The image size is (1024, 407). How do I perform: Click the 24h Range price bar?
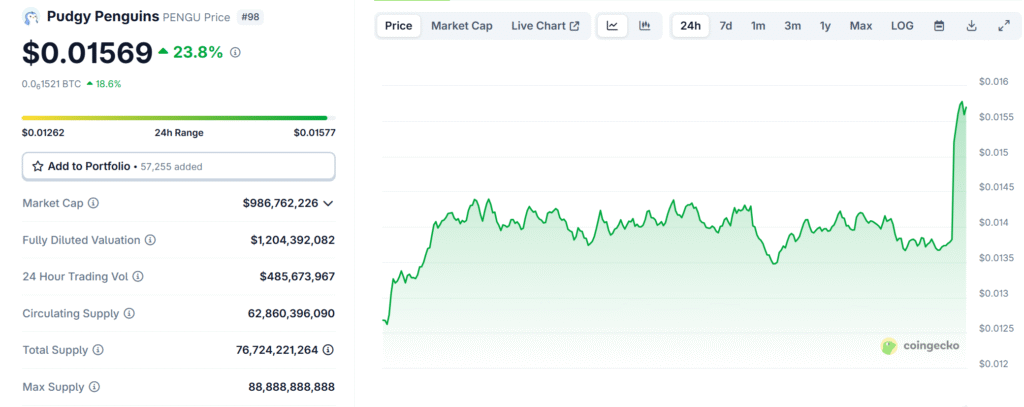click(x=174, y=118)
